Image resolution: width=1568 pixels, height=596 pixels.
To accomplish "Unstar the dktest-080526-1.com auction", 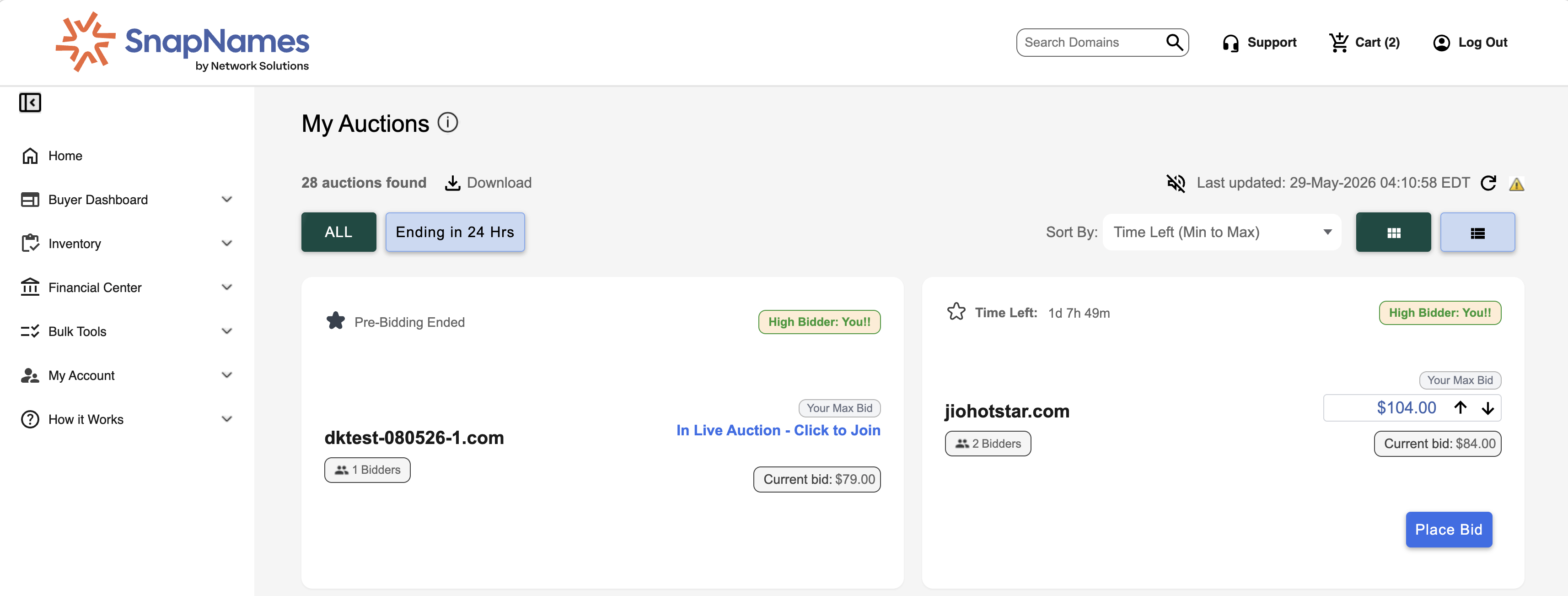I will (x=335, y=320).
